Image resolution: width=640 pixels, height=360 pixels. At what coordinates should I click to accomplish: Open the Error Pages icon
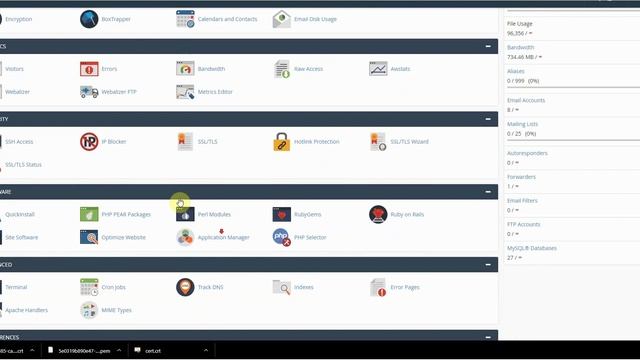click(x=378, y=287)
